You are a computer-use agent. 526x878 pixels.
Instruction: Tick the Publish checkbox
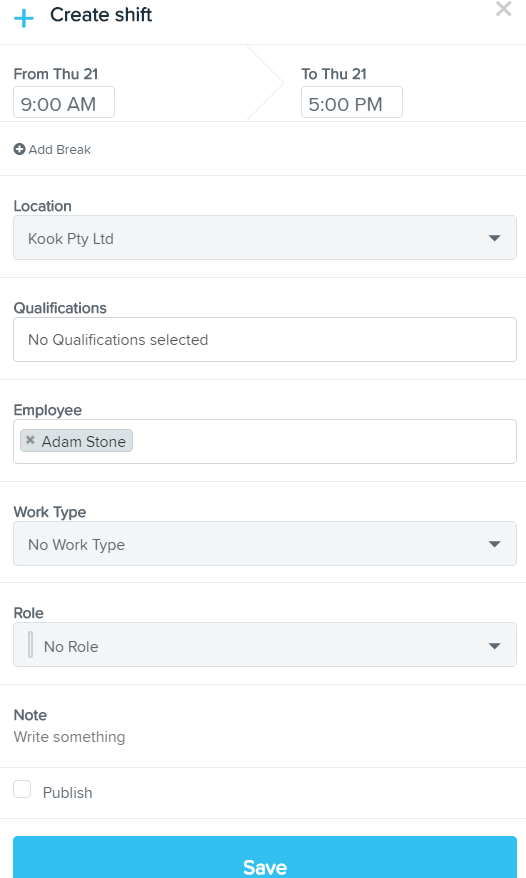[22, 789]
